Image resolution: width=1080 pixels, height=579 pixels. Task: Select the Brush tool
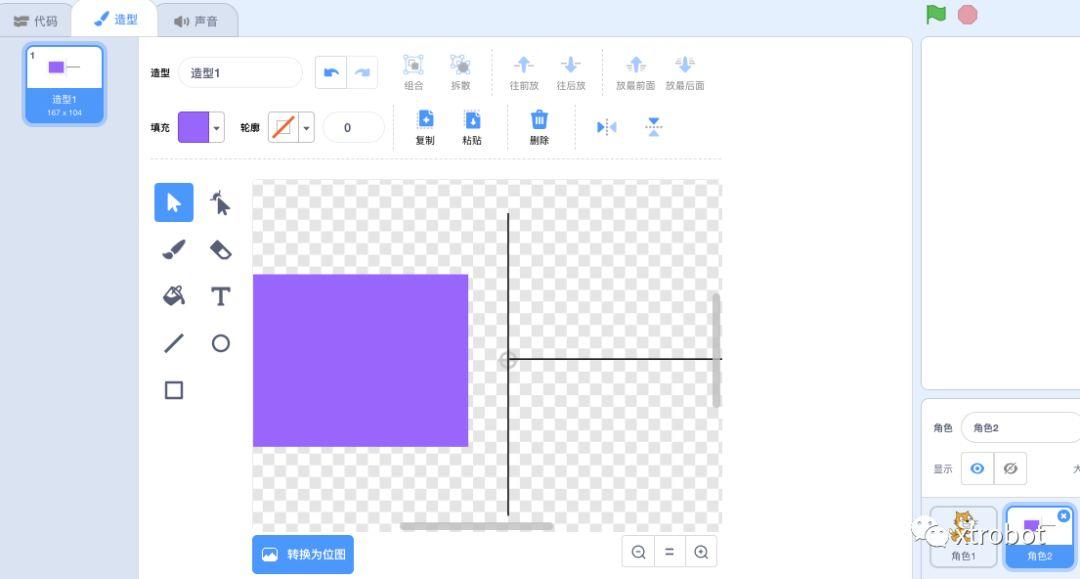click(174, 250)
